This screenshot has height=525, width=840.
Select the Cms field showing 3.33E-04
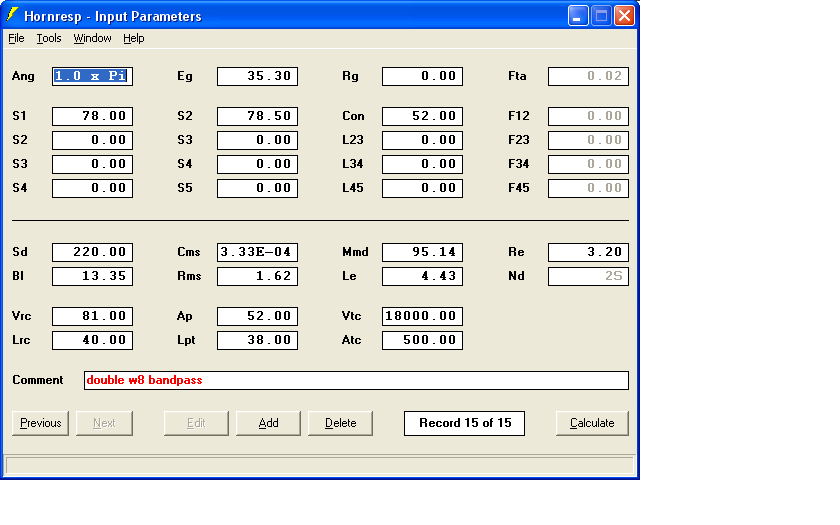click(257, 252)
